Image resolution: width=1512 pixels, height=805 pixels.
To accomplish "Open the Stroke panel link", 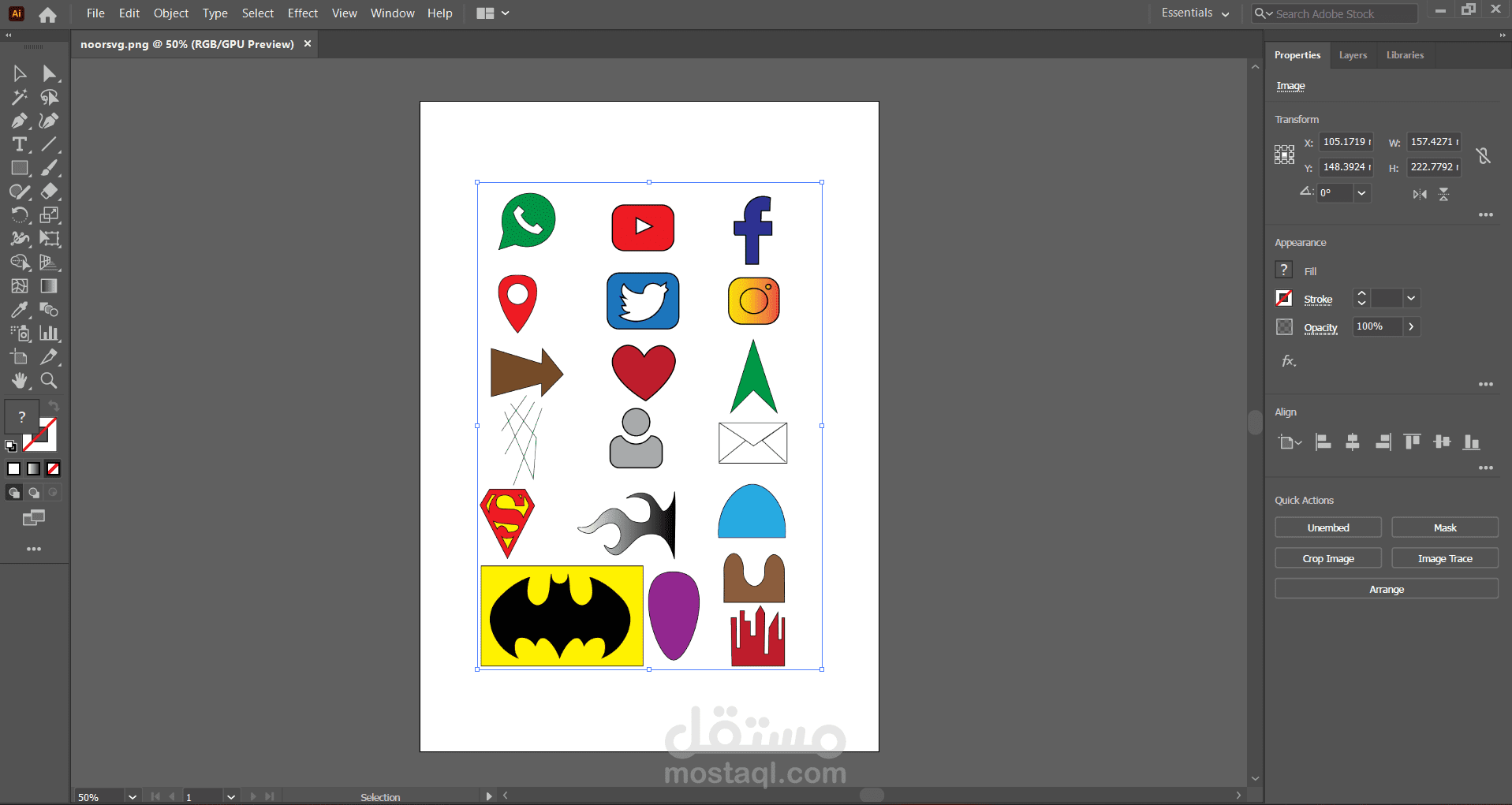I will [1318, 300].
